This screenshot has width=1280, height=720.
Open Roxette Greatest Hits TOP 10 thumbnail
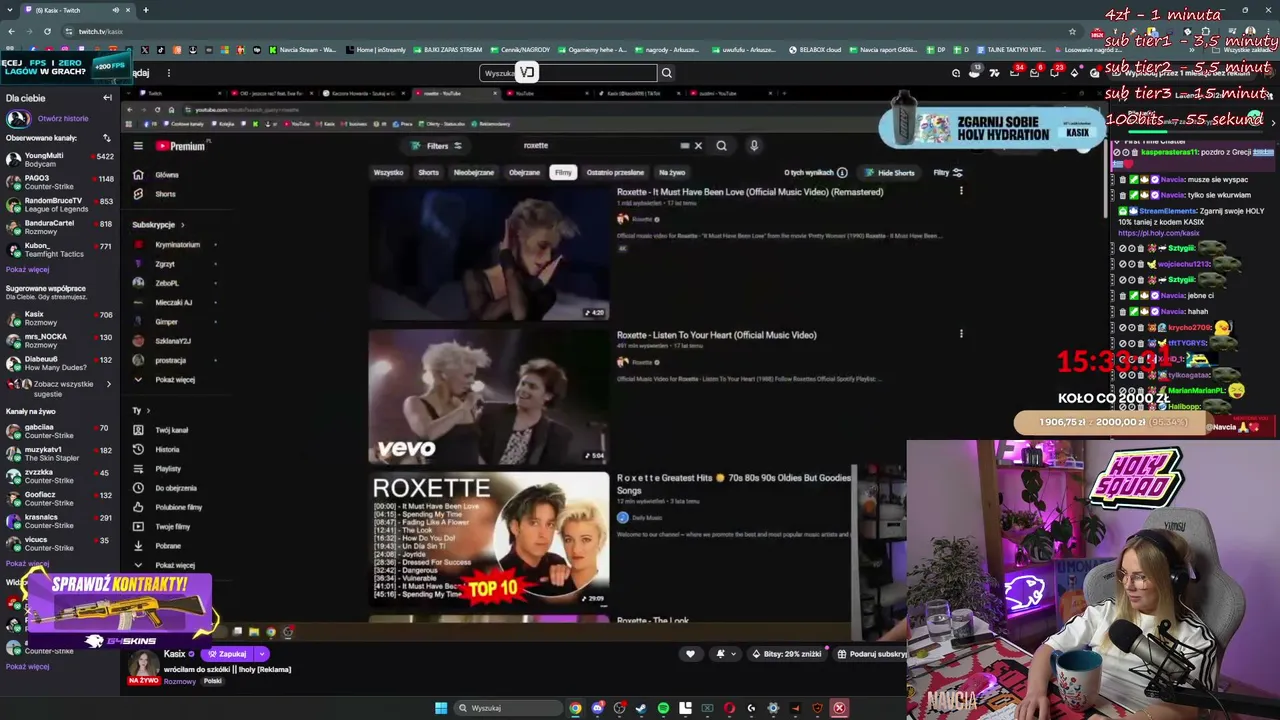[x=489, y=539]
